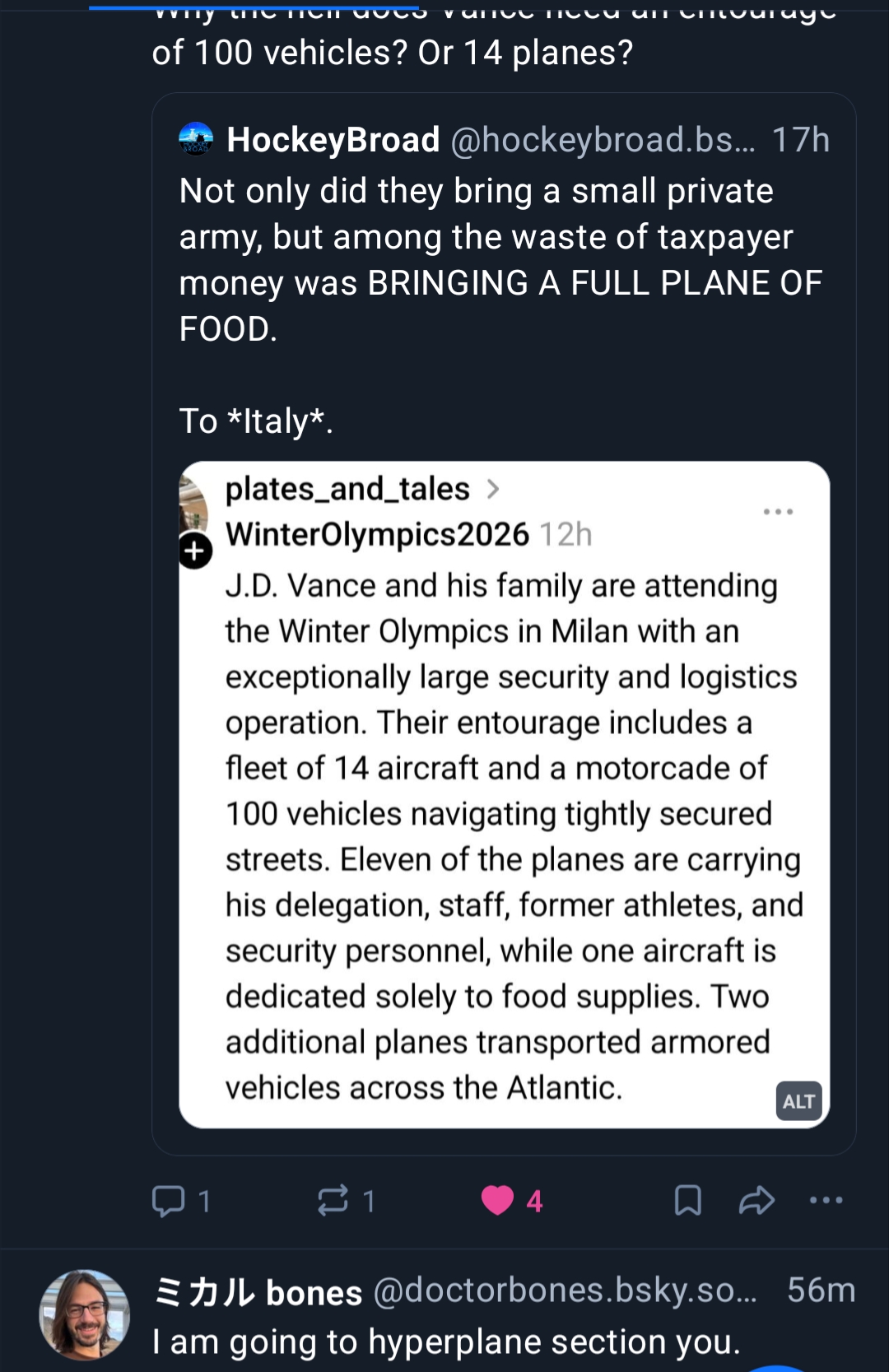The image size is (889, 1372).
Task: Unlike the post via pink heart
Action: [497, 1201]
